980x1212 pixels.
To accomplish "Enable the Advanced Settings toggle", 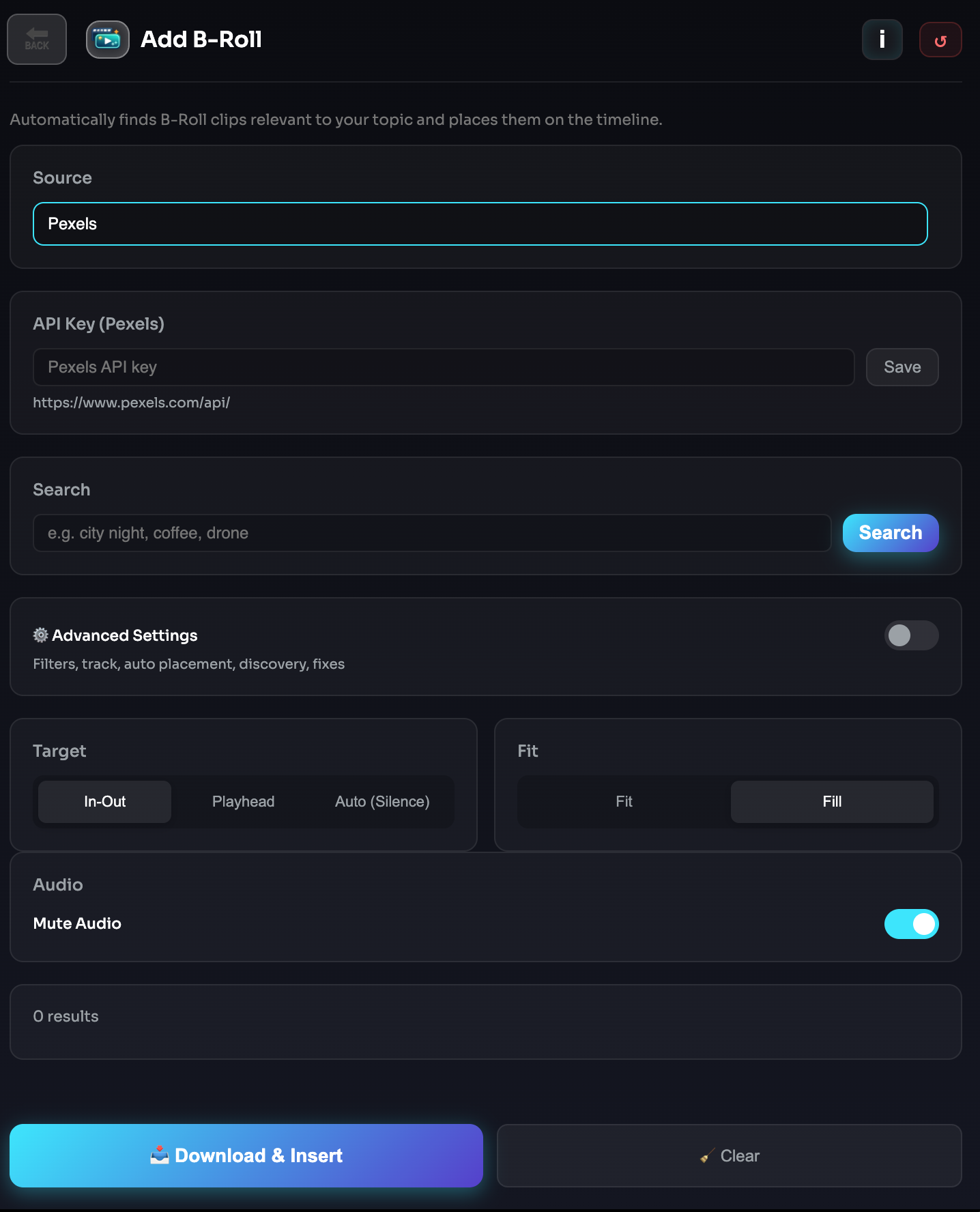I will [x=911, y=635].
